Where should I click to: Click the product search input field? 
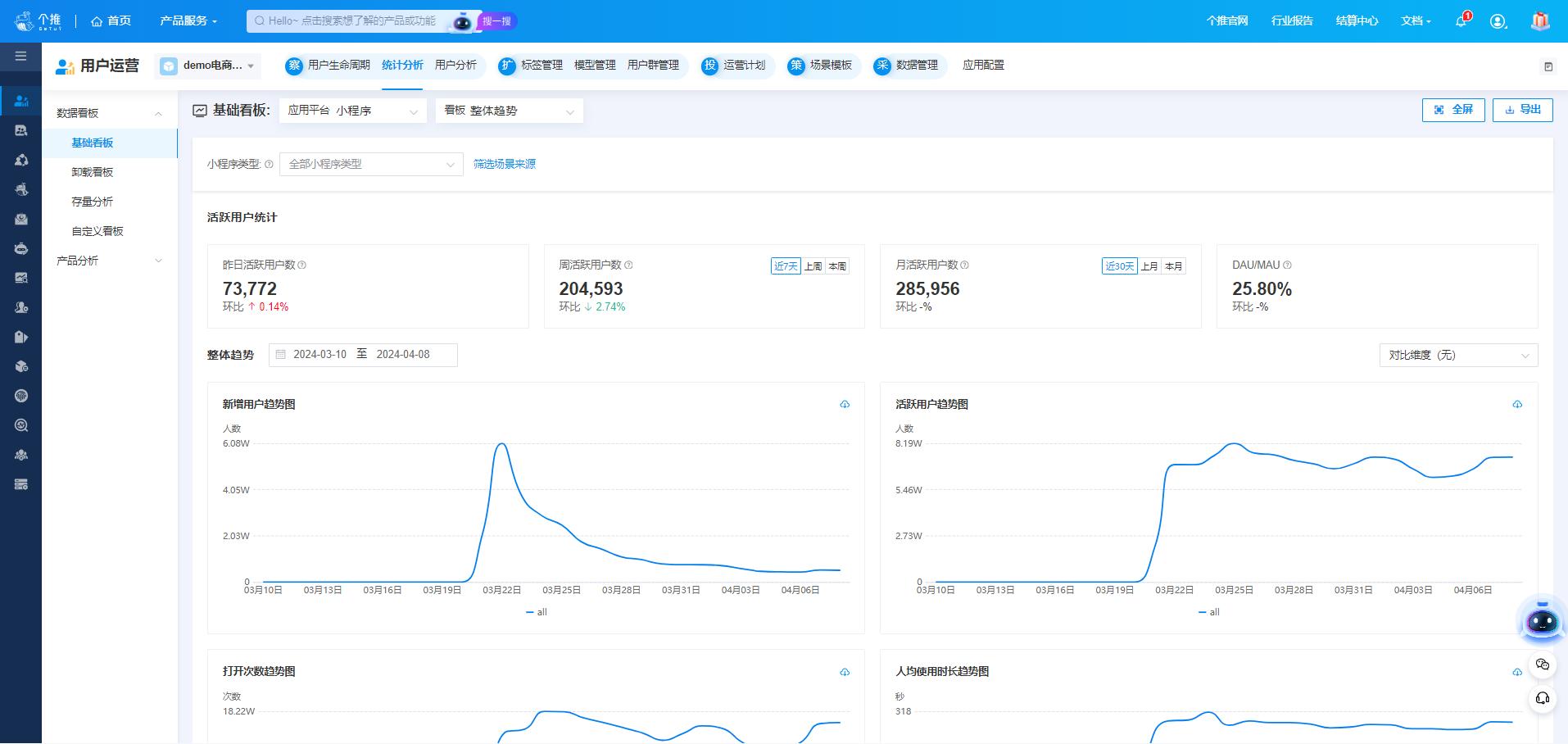click(351, 21)
